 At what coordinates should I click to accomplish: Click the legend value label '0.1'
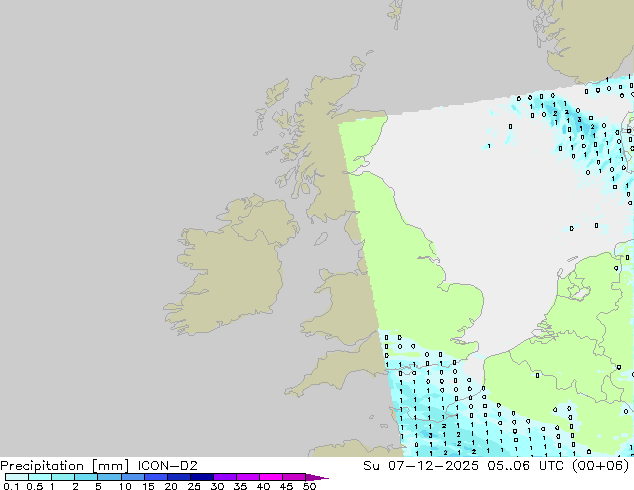[11, 486]
